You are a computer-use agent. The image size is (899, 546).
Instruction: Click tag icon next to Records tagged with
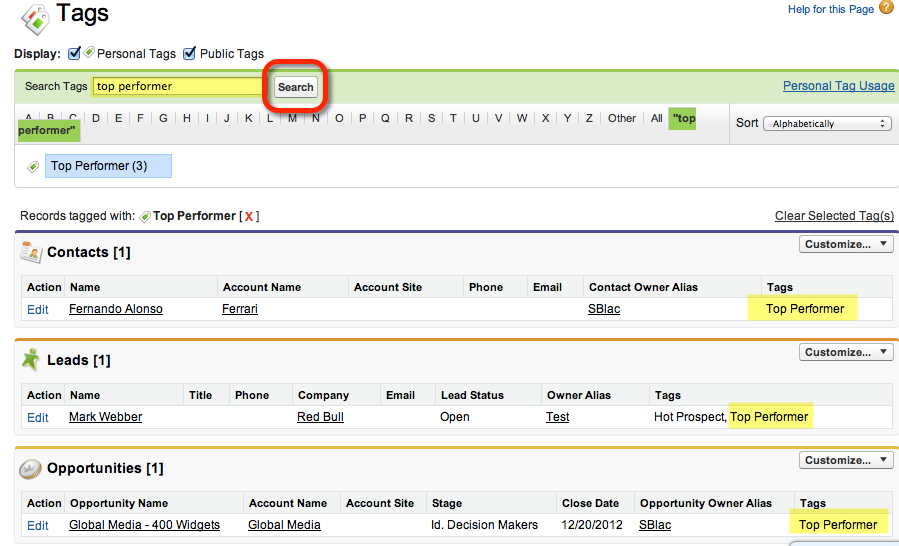tap(145, 216)
